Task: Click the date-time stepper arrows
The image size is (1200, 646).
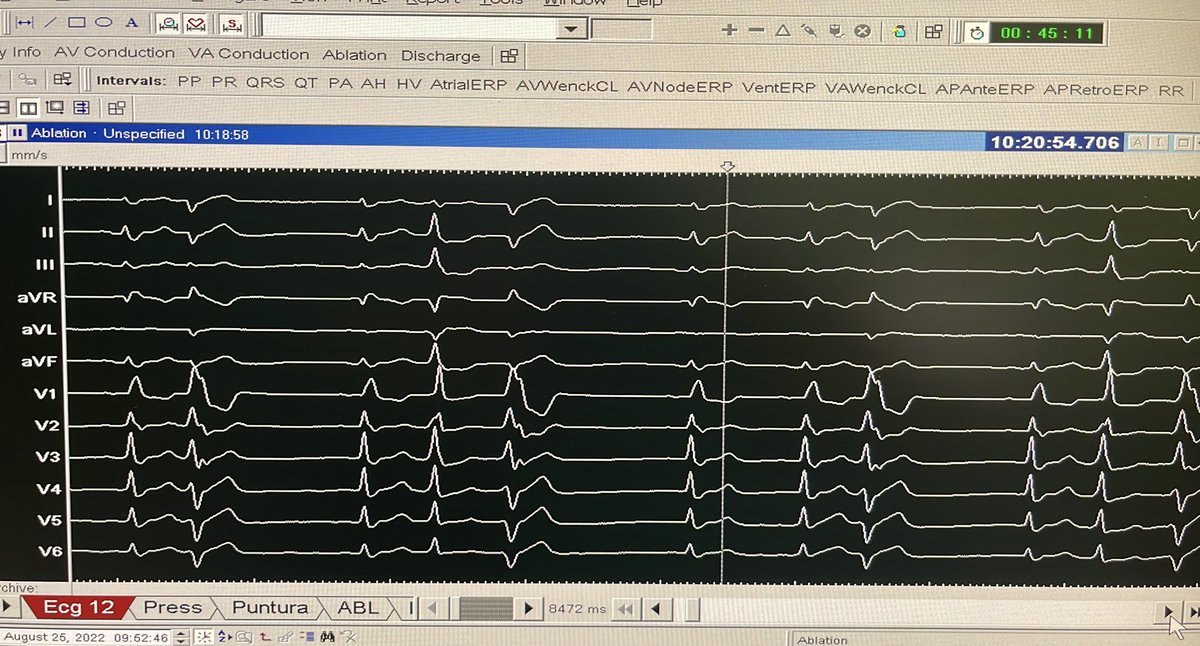Action: click(179, 636)
